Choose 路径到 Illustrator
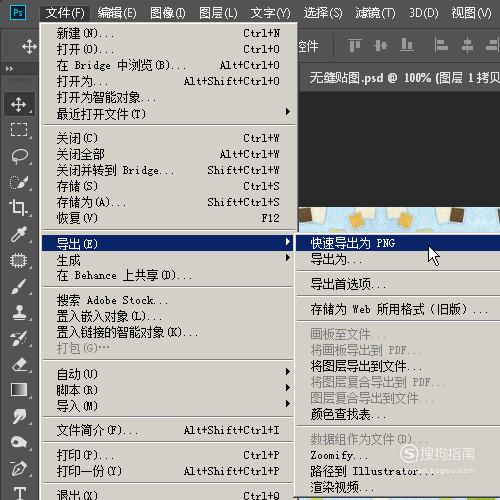The width and height of the screenshot is (500, 500). point(398,471)
